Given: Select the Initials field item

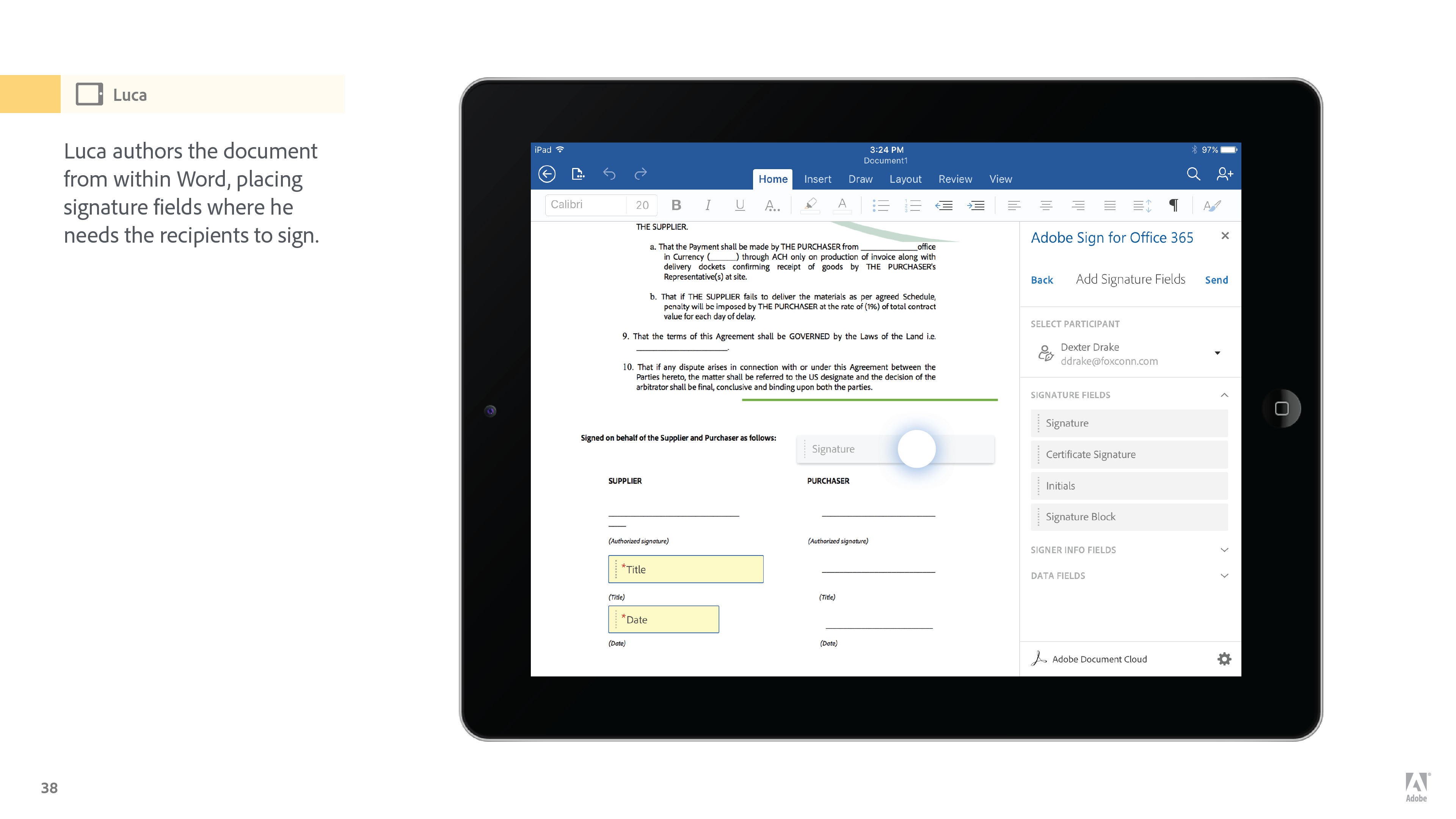Looking at the screenshot, I should [1129, 485].
